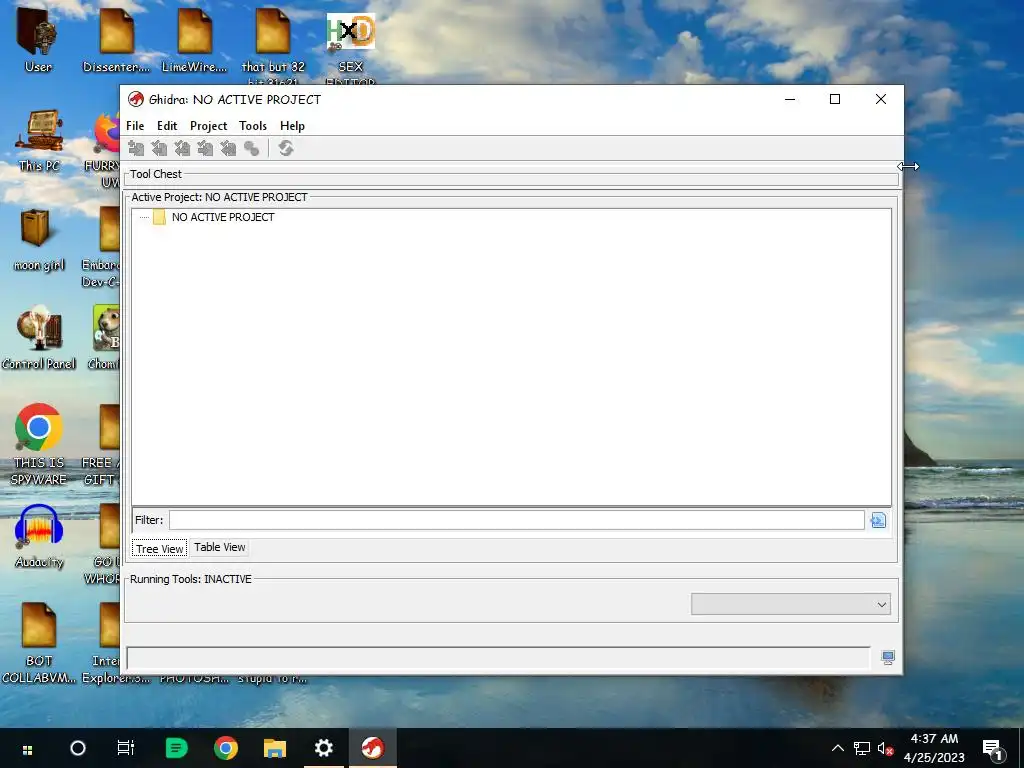Click the status bar message area

click(x=498, y=658)
